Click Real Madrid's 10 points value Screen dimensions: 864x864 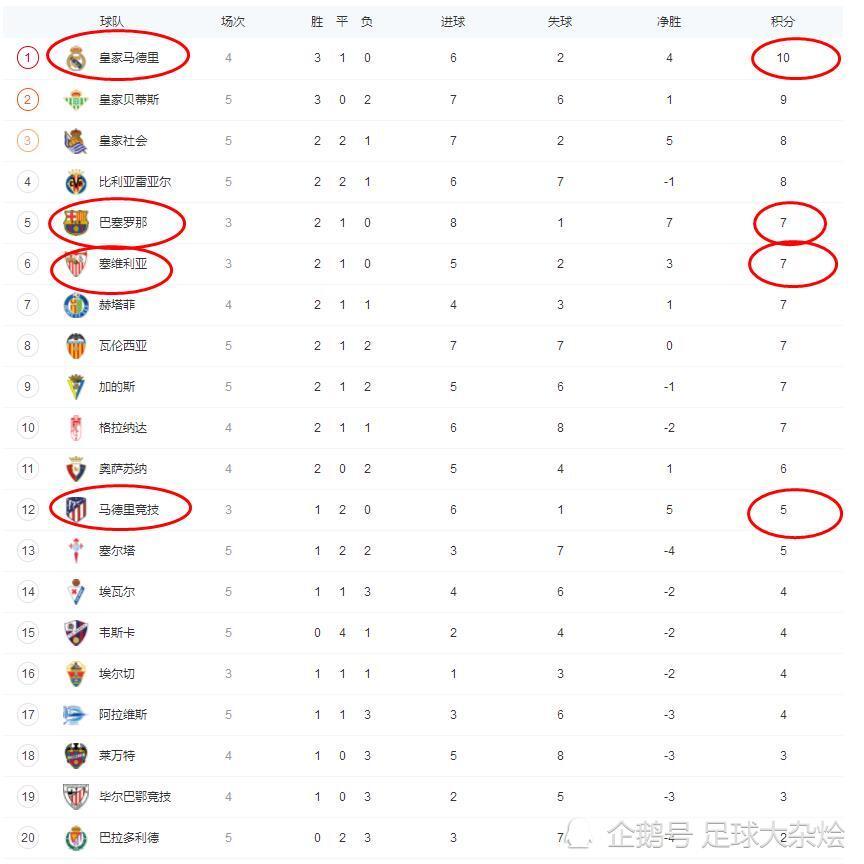coord(783,58)
